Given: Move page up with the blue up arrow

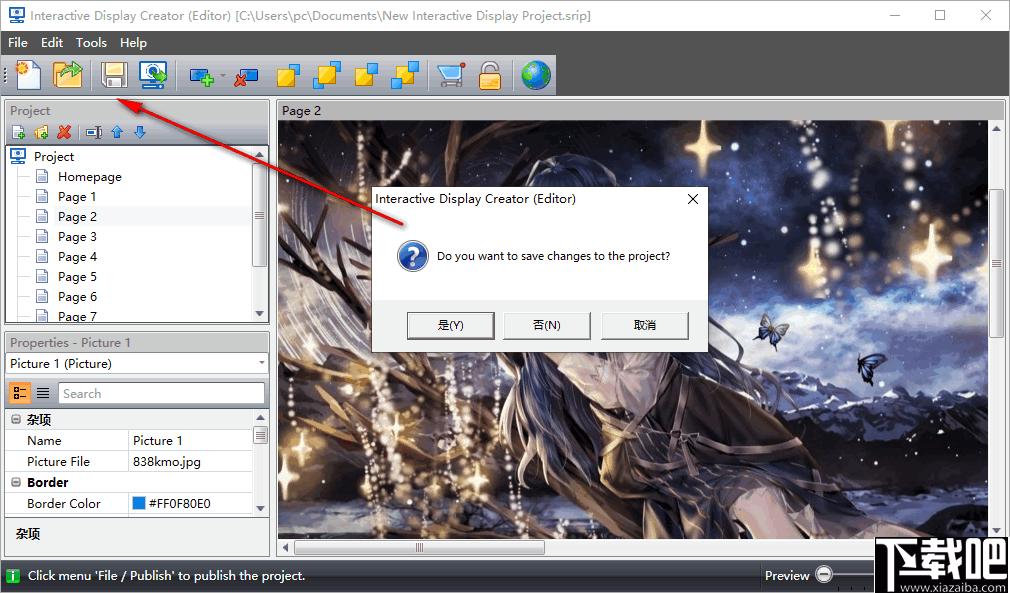Looking at the screenshot, I should (117, 132).
